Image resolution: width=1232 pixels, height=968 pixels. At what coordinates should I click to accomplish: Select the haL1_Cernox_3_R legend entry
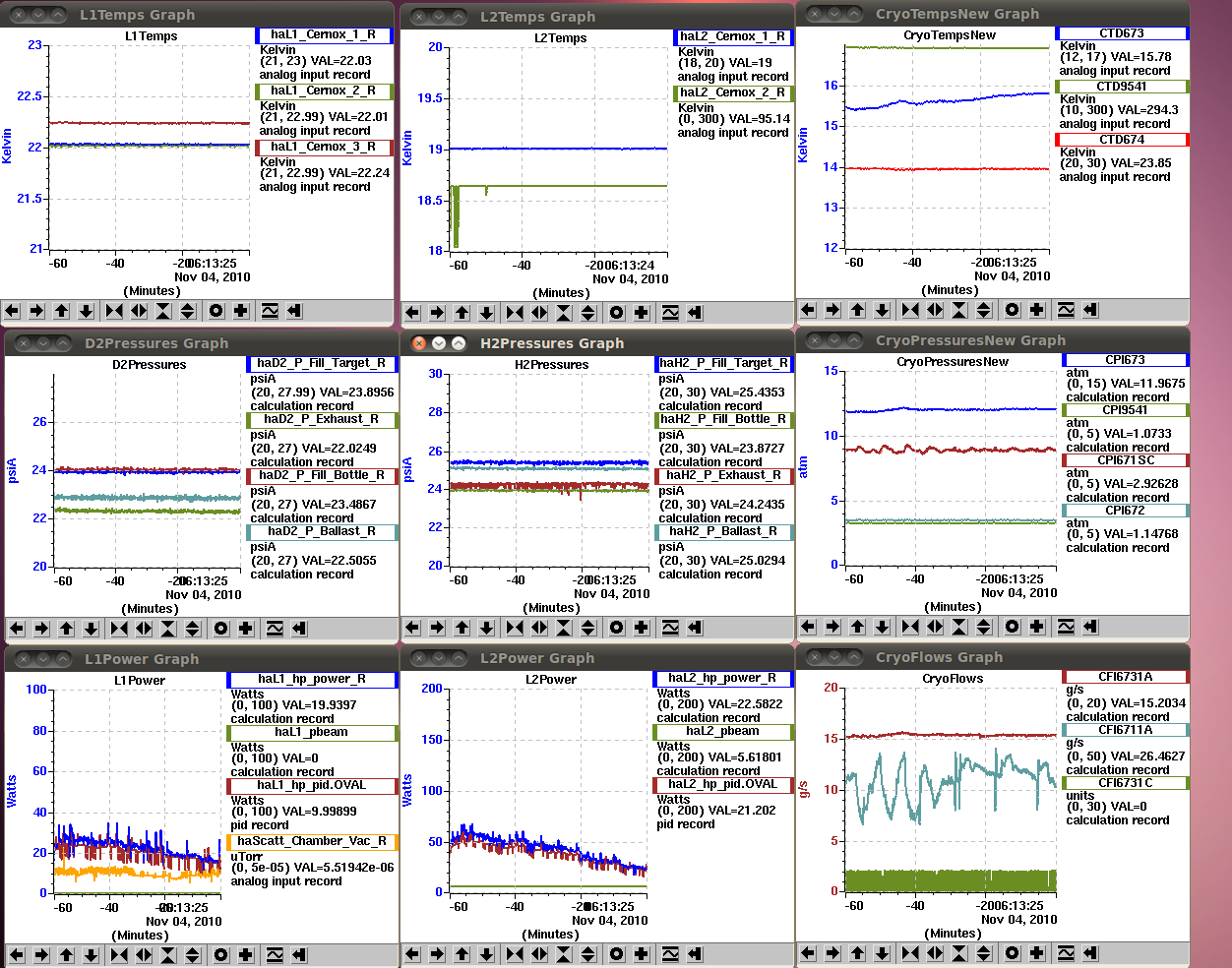point(324,147)
